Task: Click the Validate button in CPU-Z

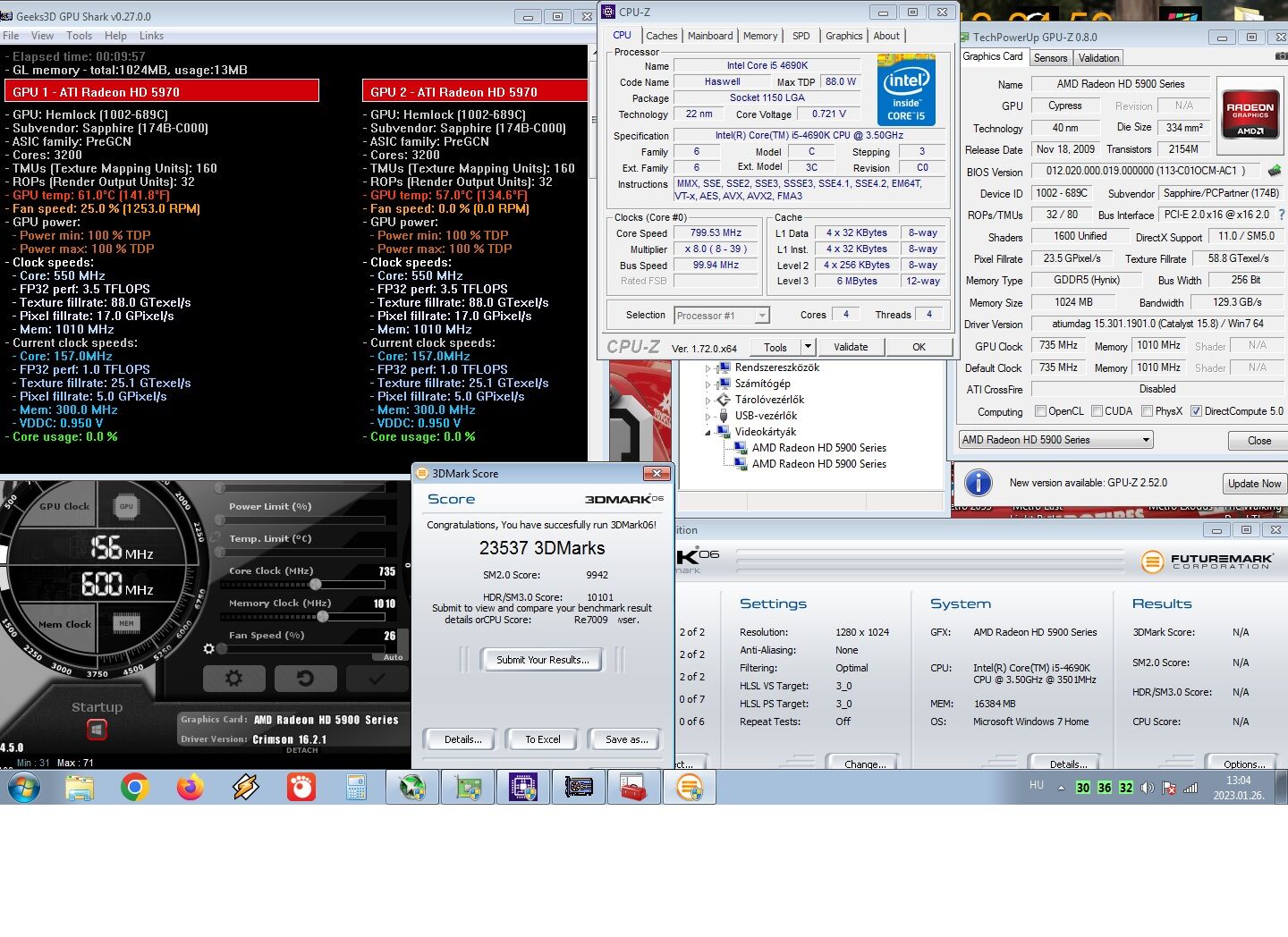Action: [851, 347]
